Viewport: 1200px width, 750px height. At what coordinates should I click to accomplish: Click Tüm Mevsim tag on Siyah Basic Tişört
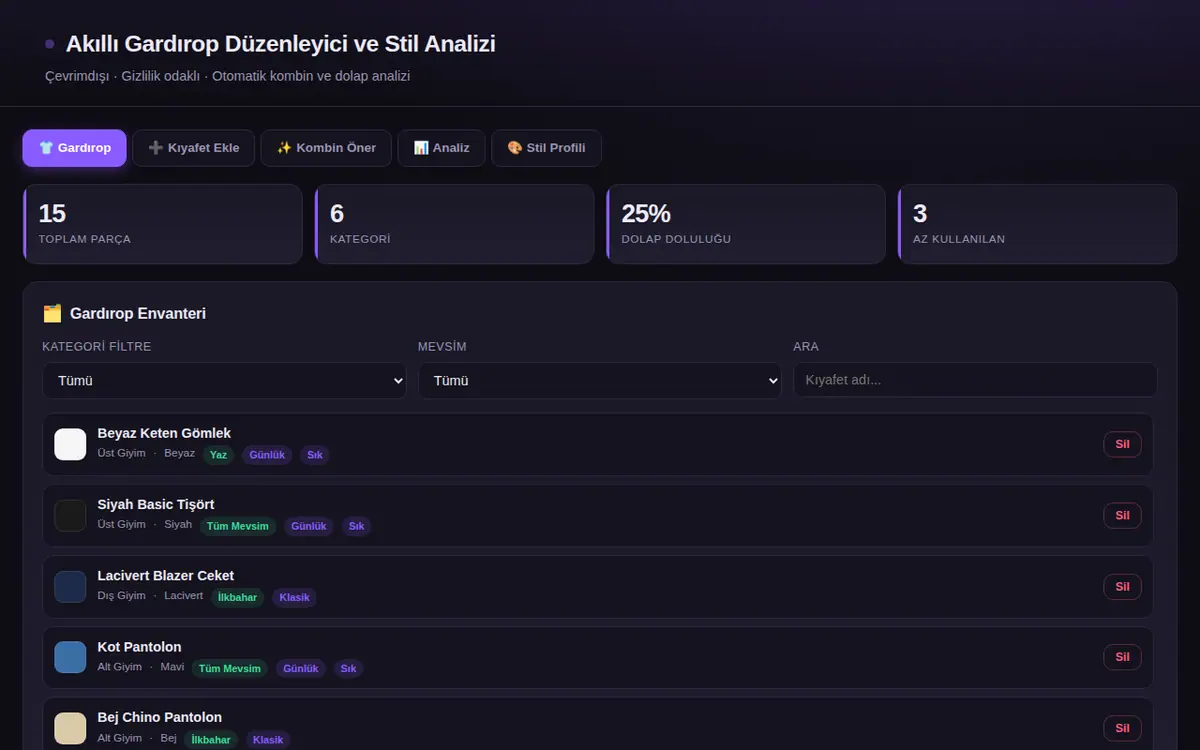238,526
